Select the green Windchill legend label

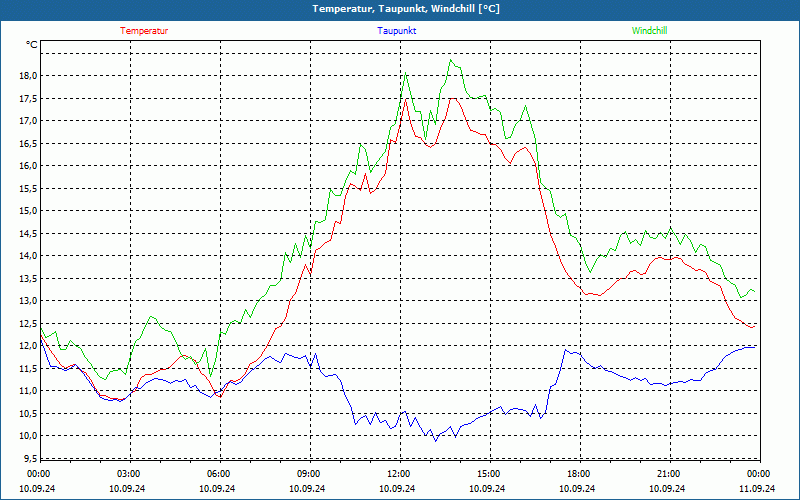coord(649,31)
